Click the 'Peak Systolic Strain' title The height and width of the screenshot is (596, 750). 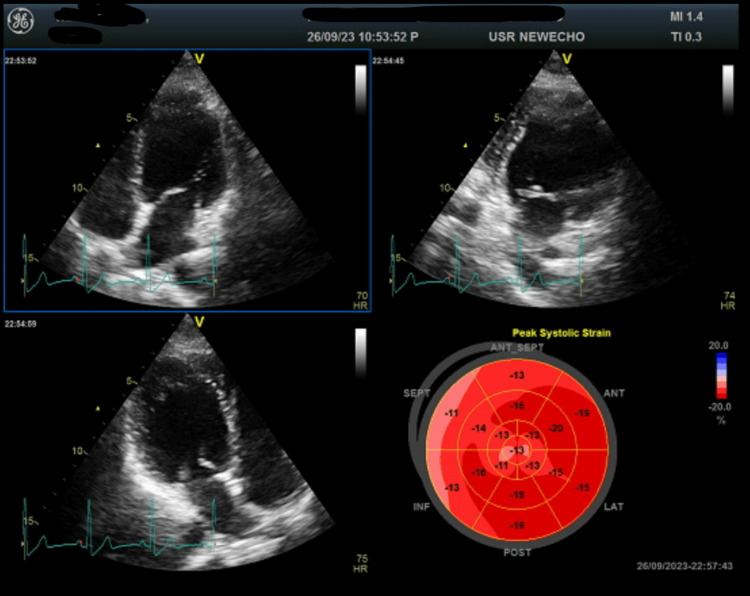561,333
